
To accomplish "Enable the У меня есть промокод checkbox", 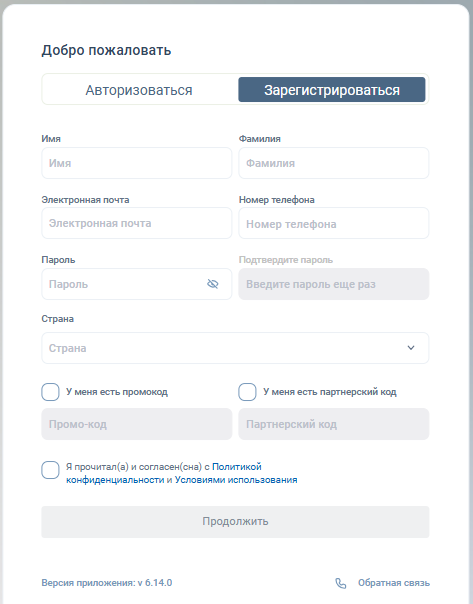I will click(50, 392).
